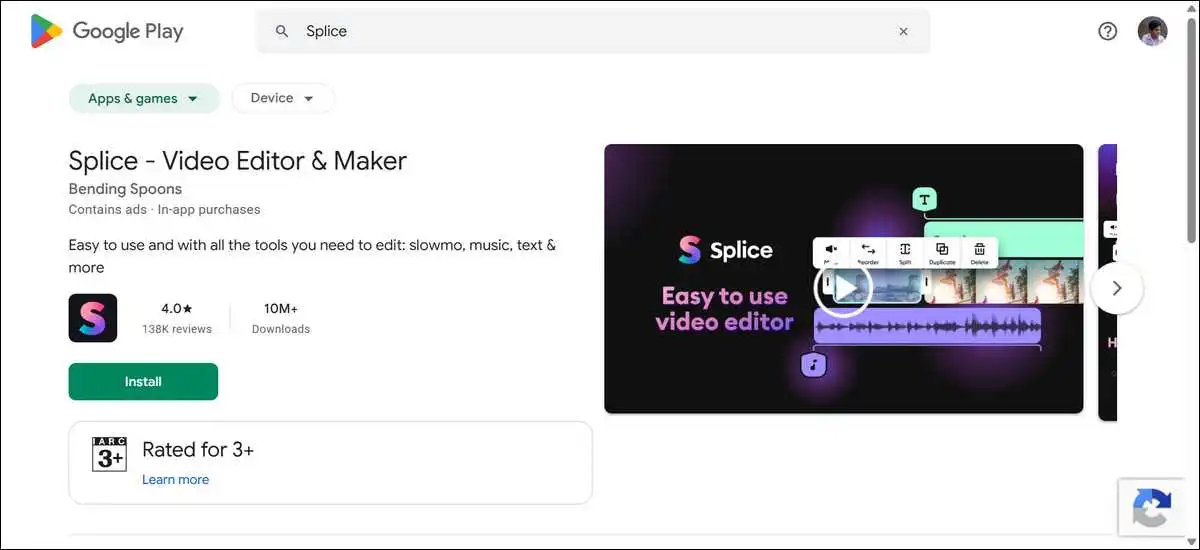Show next screenshot with the arrow
The height and width of the screenshot is (550, 1200).
(1117, 288)
